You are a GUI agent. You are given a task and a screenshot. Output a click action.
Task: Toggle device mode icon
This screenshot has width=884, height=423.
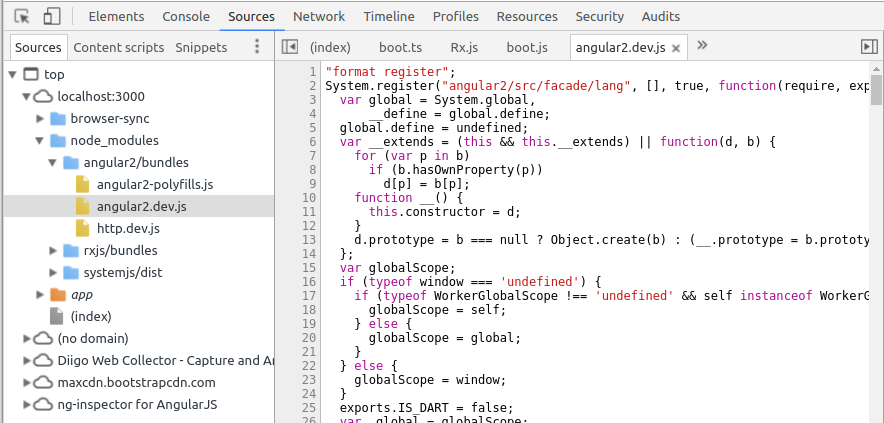tap(52, 16)
